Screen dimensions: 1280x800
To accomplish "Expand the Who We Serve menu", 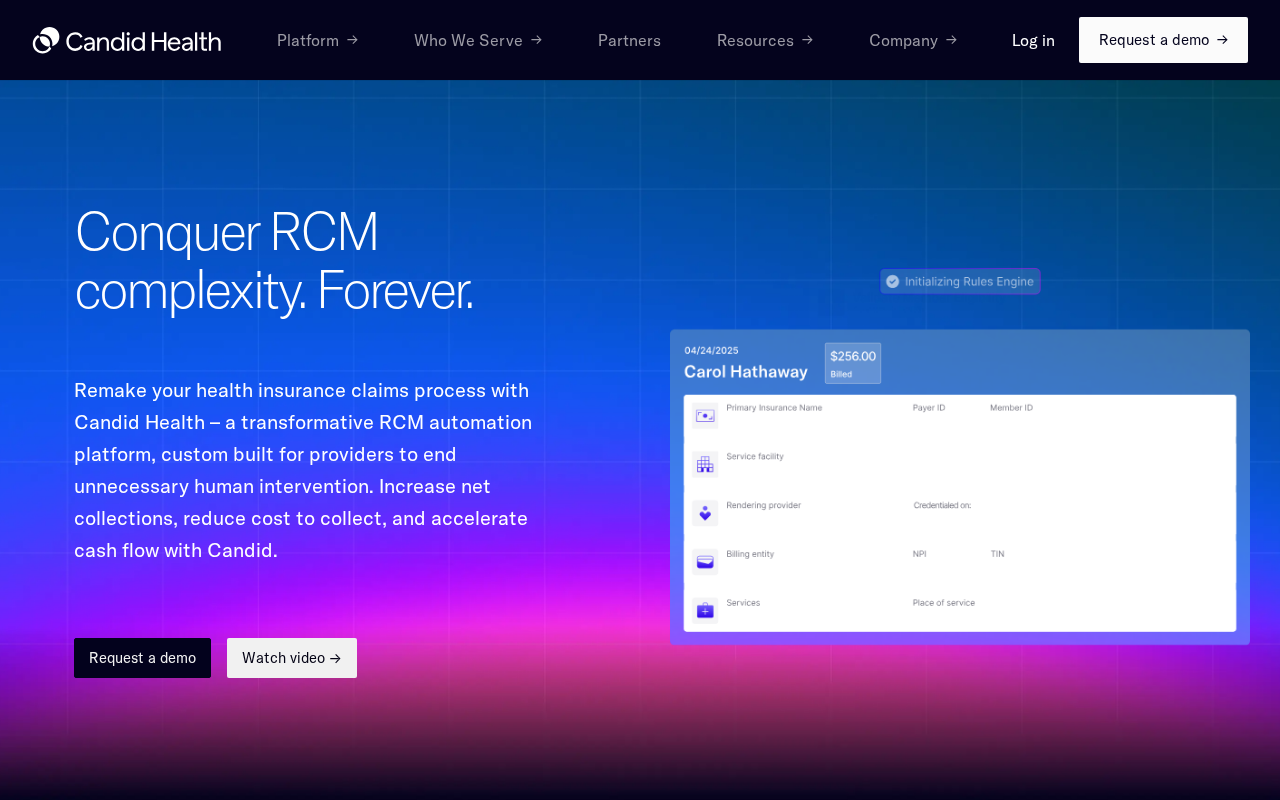I will (478, 40).
